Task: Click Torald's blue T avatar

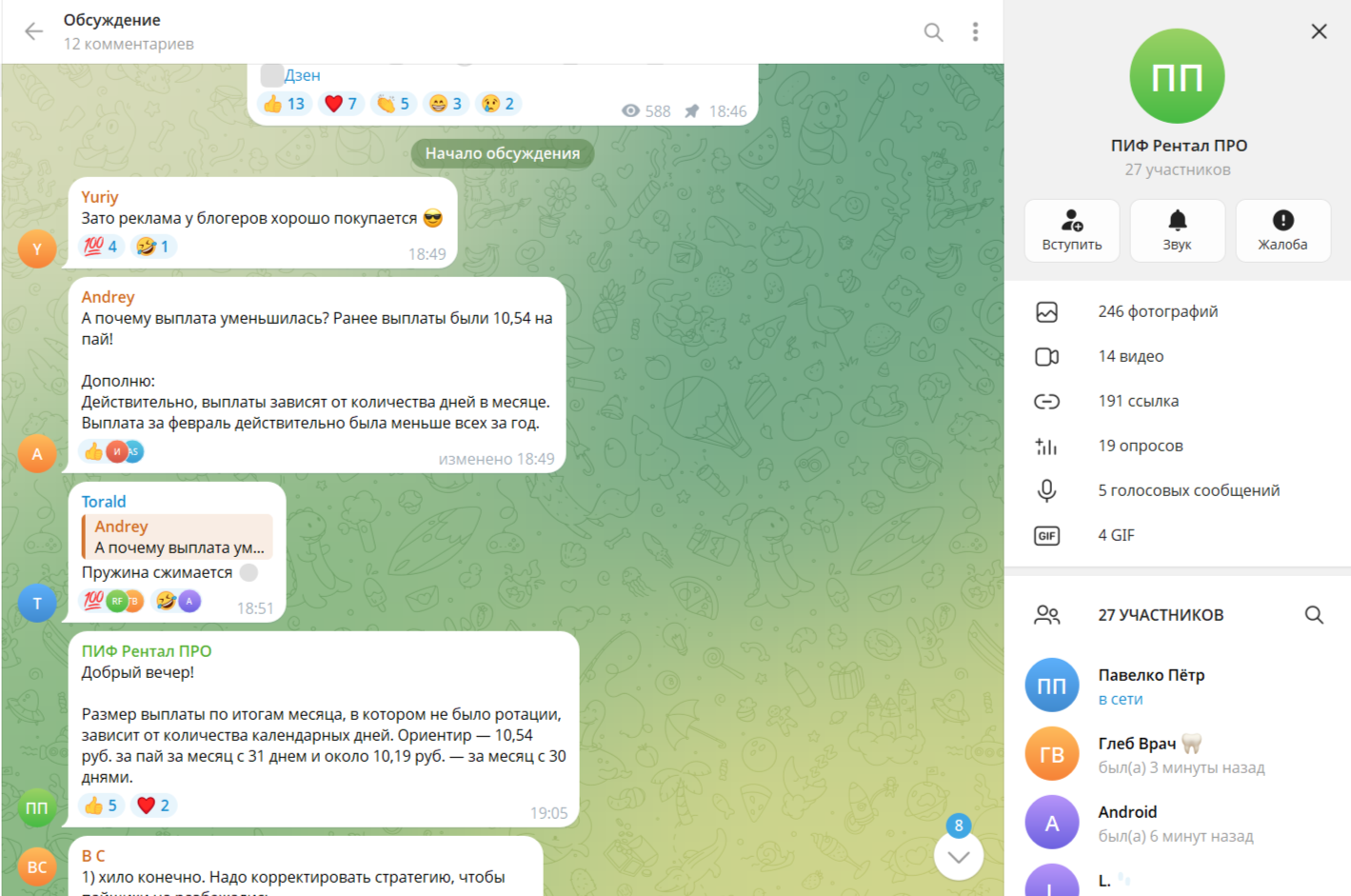Action: coord(37,604)
